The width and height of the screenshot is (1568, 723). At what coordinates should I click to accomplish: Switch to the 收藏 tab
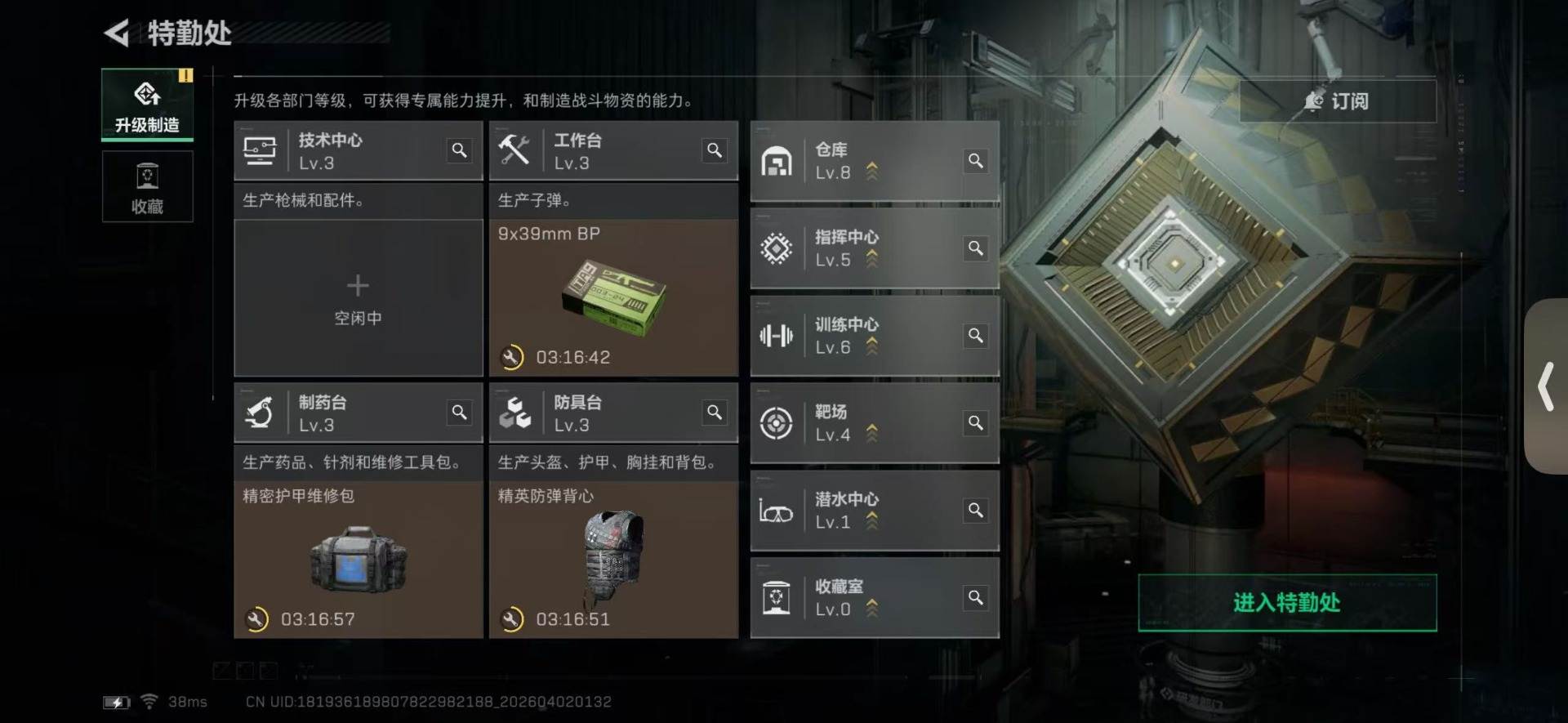coord(147,186)
